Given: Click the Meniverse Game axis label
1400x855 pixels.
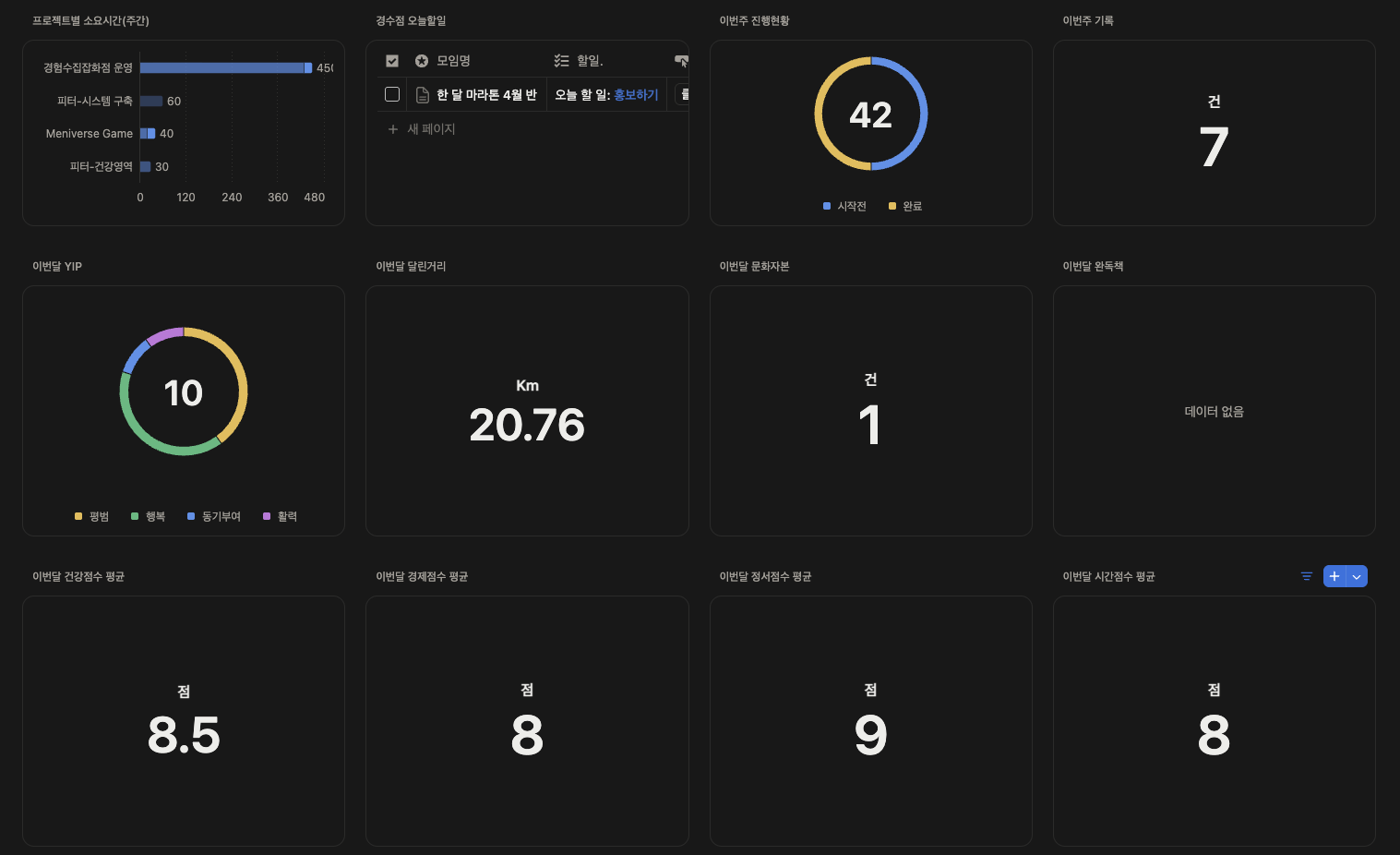Looking at the screenshot, I should 90,134.
